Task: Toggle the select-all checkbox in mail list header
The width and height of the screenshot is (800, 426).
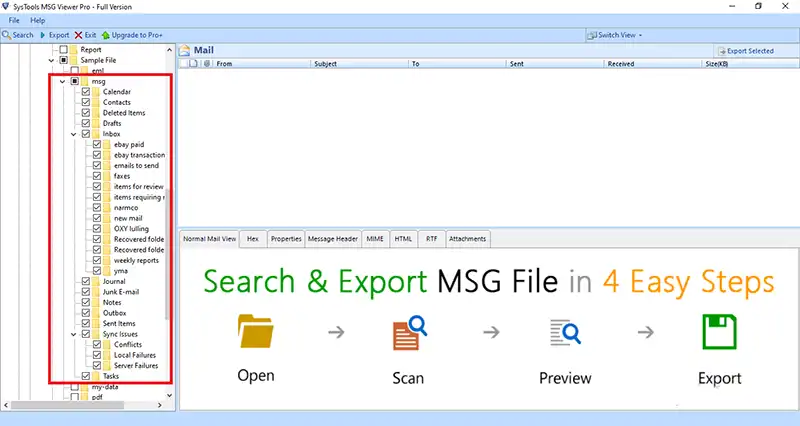Action: (183, 64)
